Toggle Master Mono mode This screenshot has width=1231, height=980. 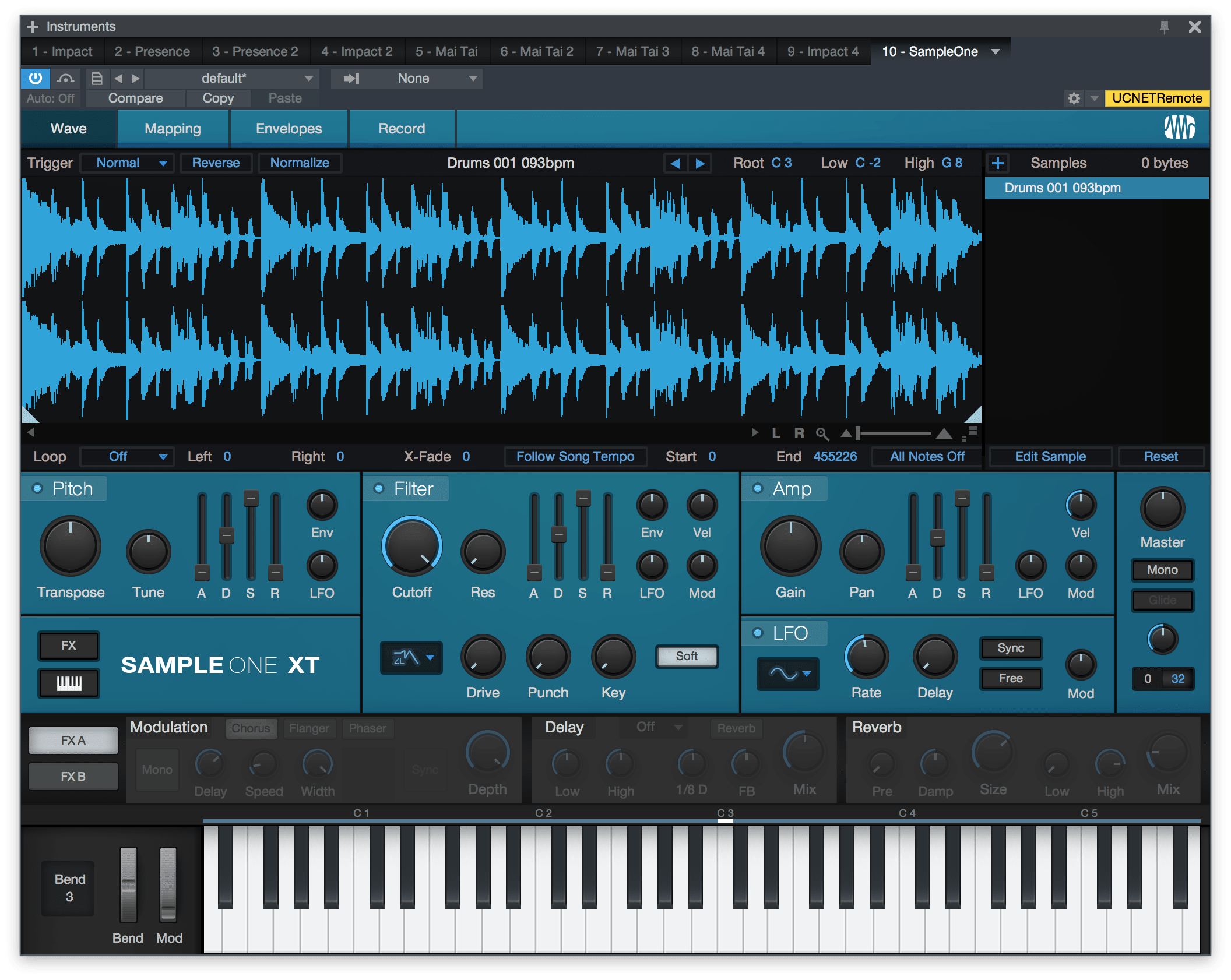(x=1162, y=570)
